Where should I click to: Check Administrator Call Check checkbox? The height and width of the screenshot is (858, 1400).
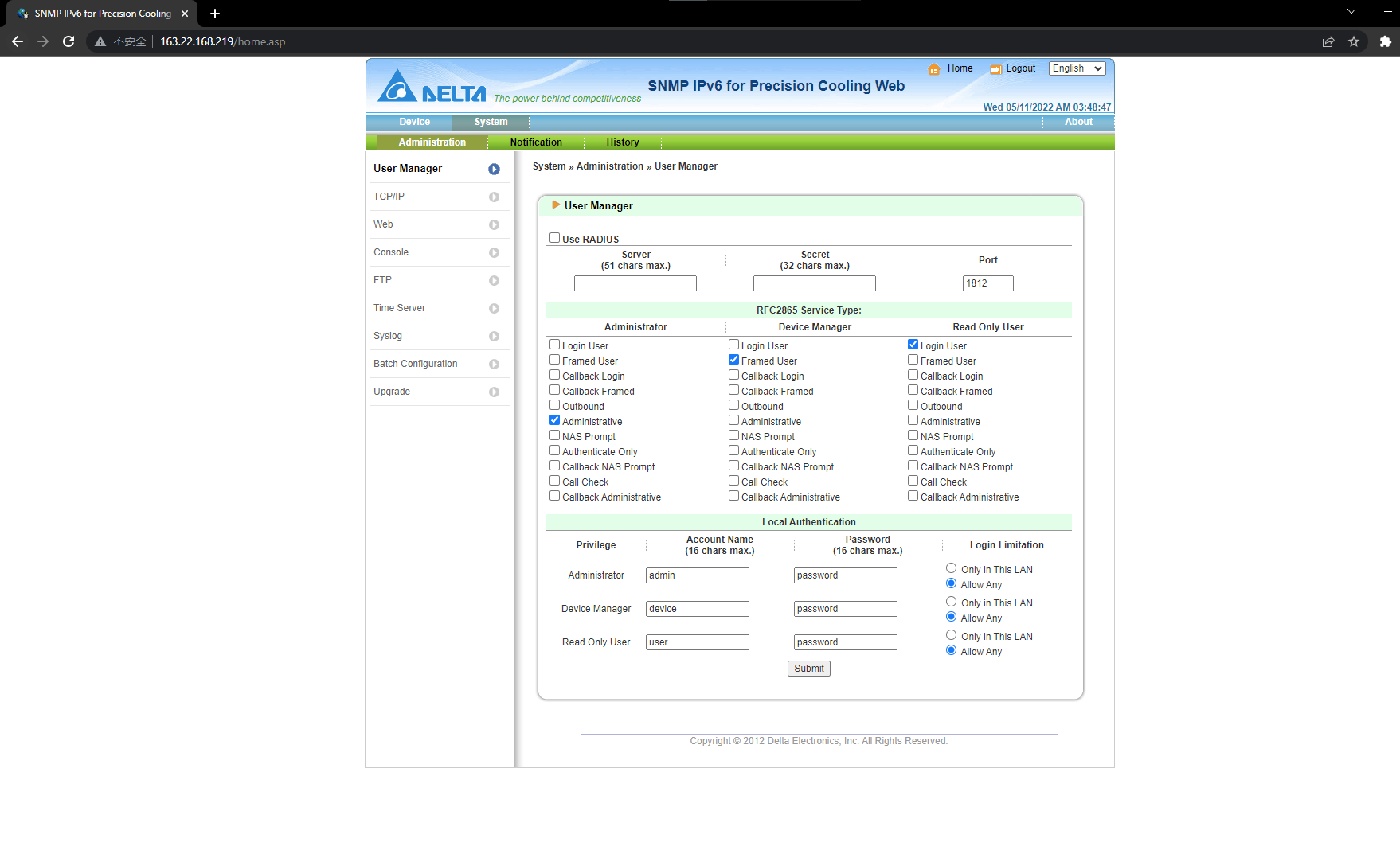click(x=554, y=481)
